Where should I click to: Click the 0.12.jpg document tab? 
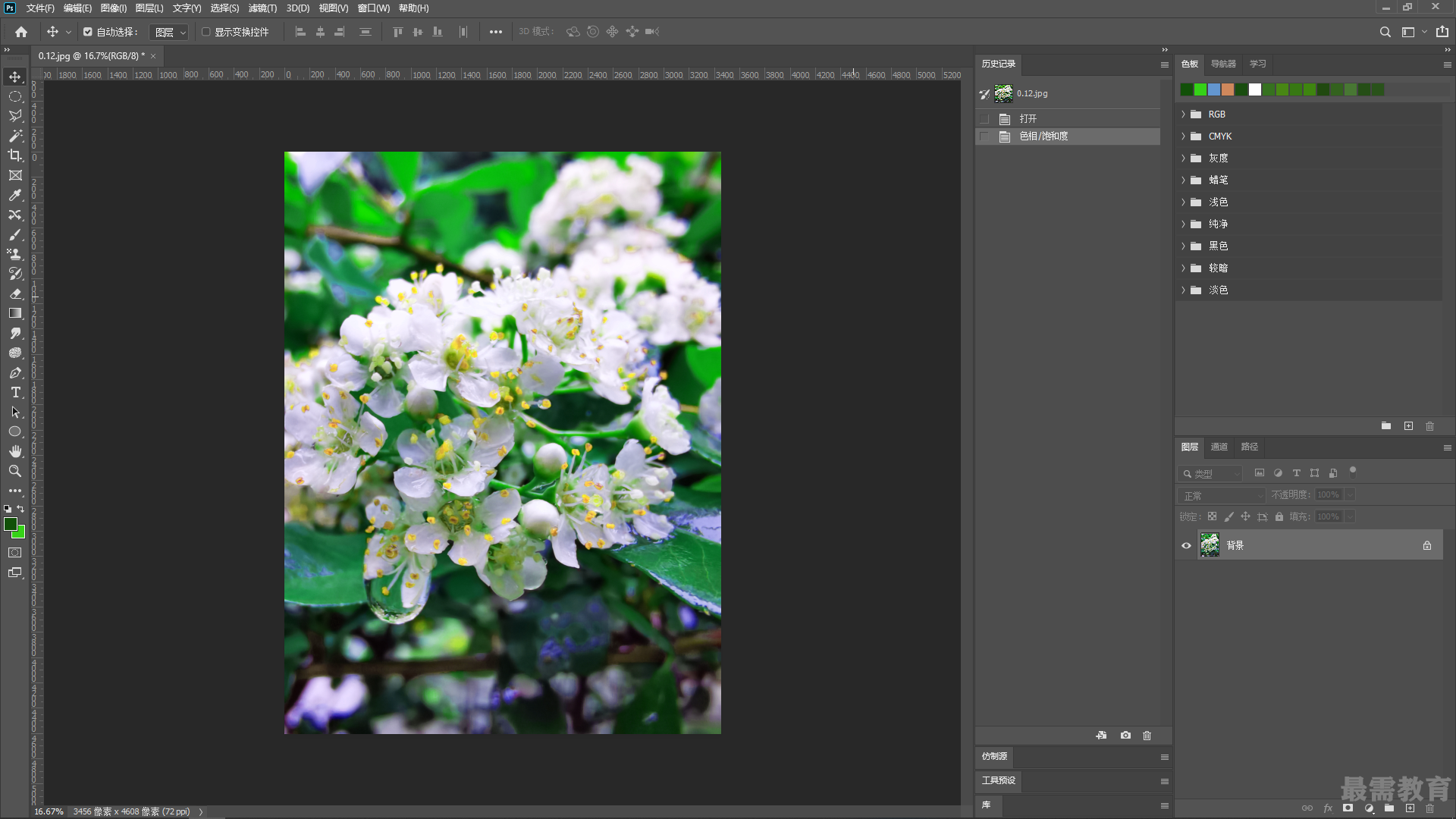(x=91, y=56)
